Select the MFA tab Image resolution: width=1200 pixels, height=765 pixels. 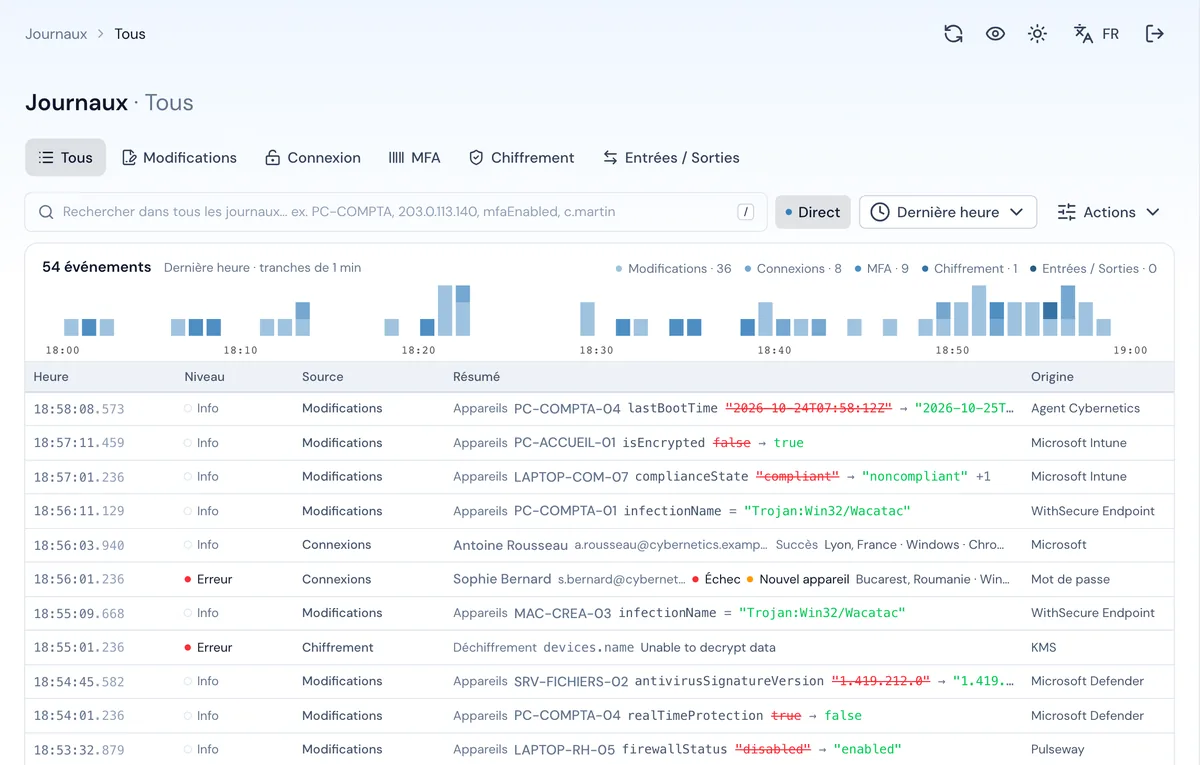pyautogui.click(x=414, y=158)
